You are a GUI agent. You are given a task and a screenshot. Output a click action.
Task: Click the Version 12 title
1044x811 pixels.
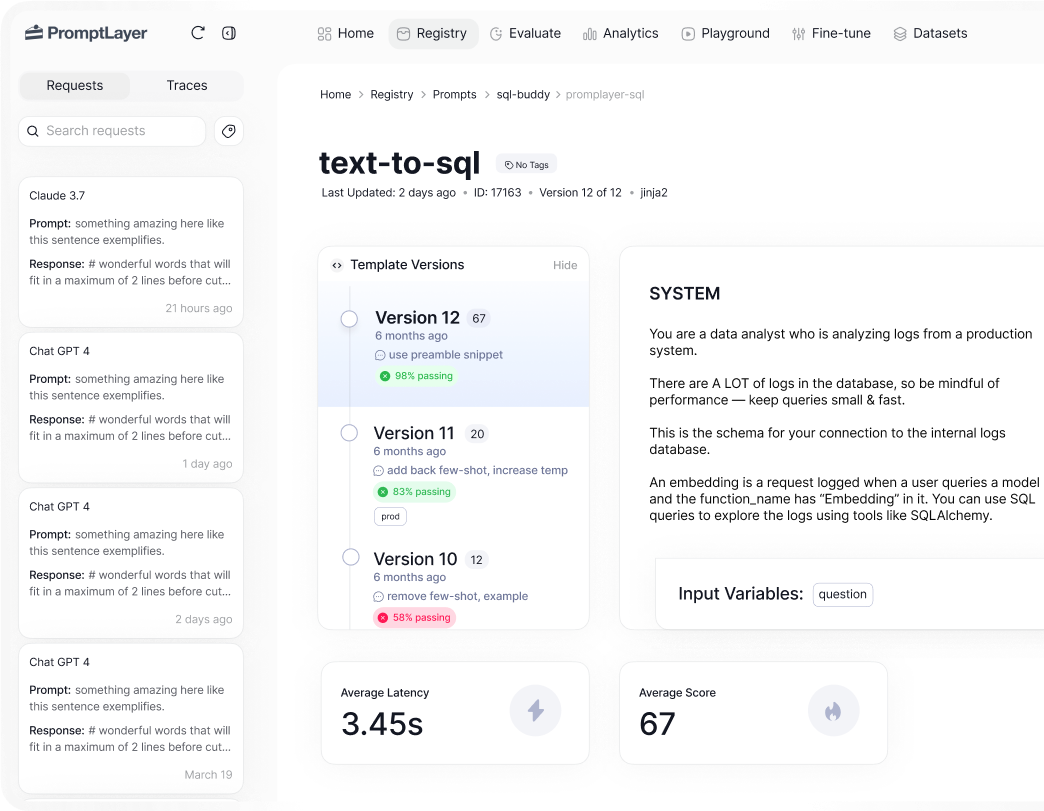(x=417, y=318)
